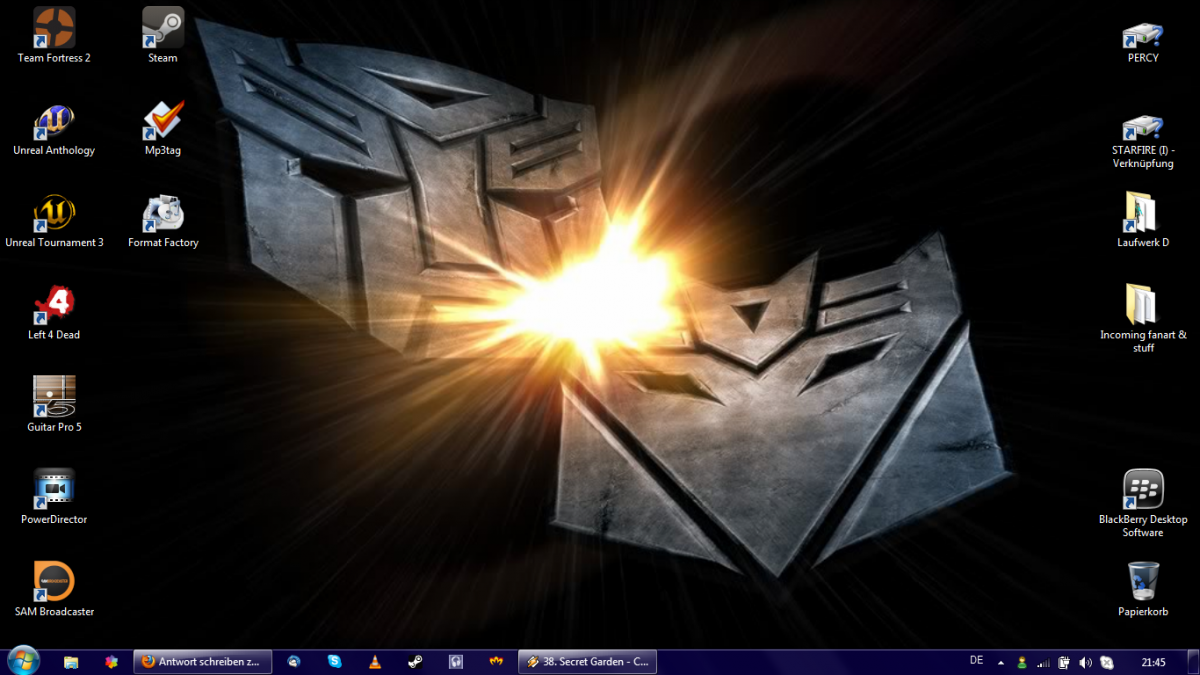Screen dimensions: 1200x675
Task: Open the Windows Start menu
Action: click(x=22, y=661)
